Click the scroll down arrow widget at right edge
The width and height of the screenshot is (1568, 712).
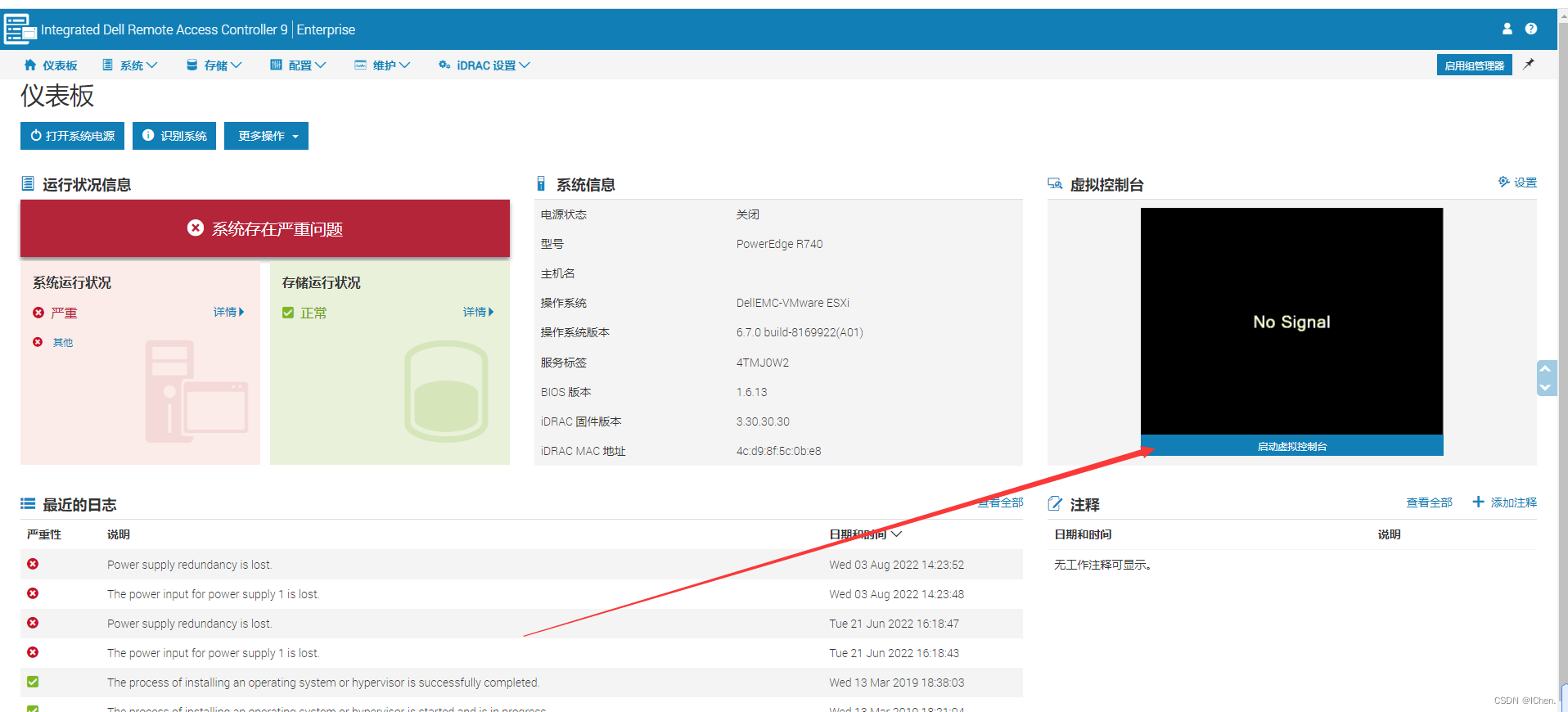coord(1545,387)
